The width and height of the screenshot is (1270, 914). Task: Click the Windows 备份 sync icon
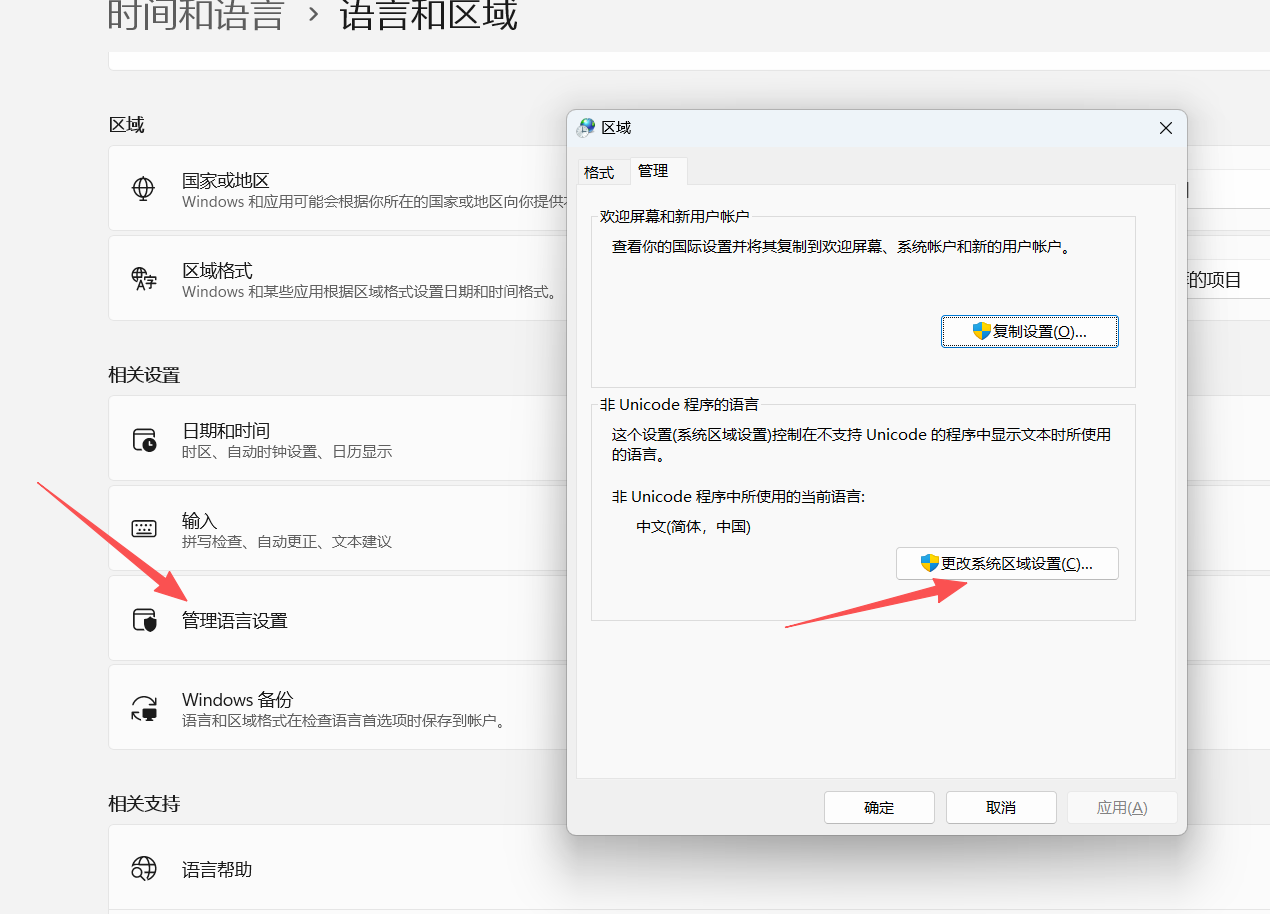[144, 708]
